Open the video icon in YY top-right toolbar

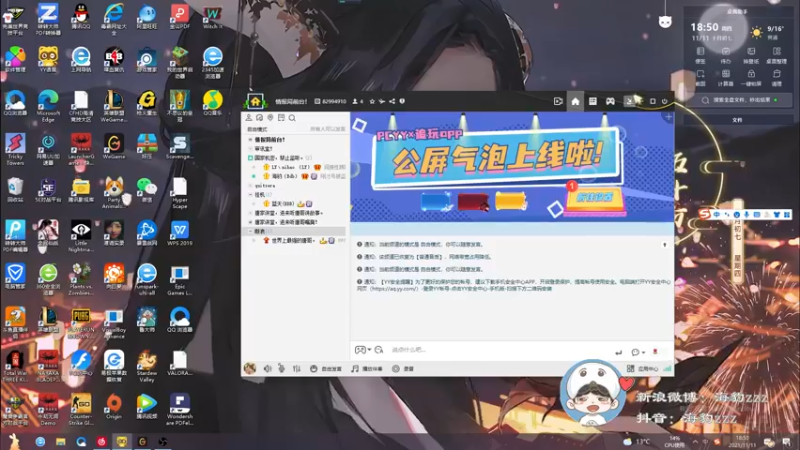pyautogui.click(x=558, y=101)
